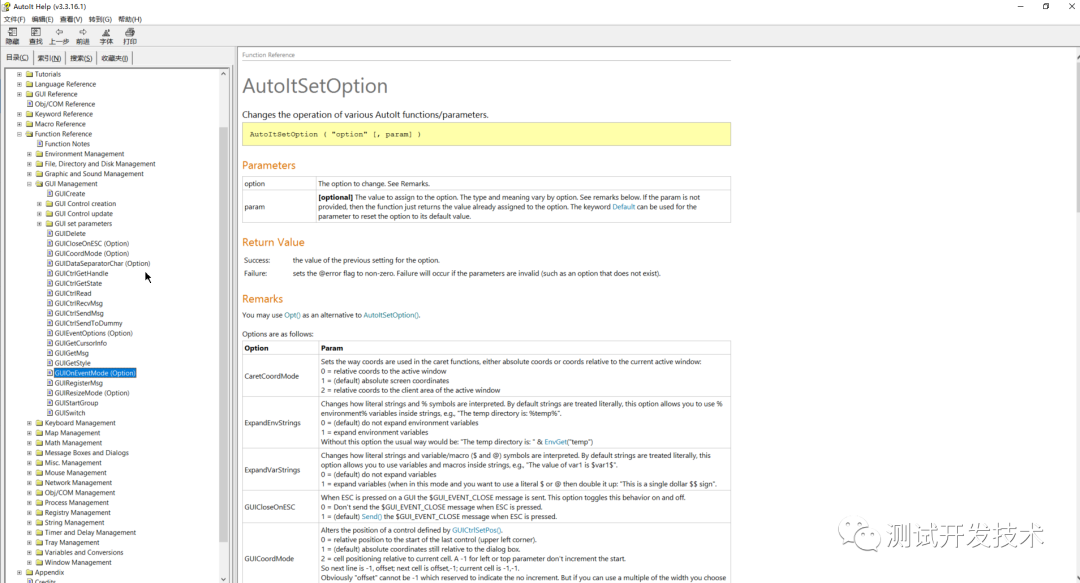
Task: Switch to the 索引(N) tab
Action: tap(49, 58)
